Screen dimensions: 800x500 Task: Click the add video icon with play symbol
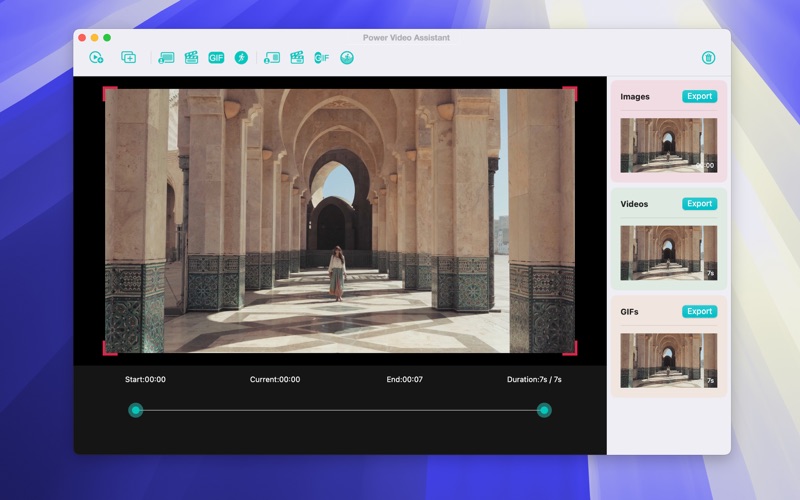[96, 58]
